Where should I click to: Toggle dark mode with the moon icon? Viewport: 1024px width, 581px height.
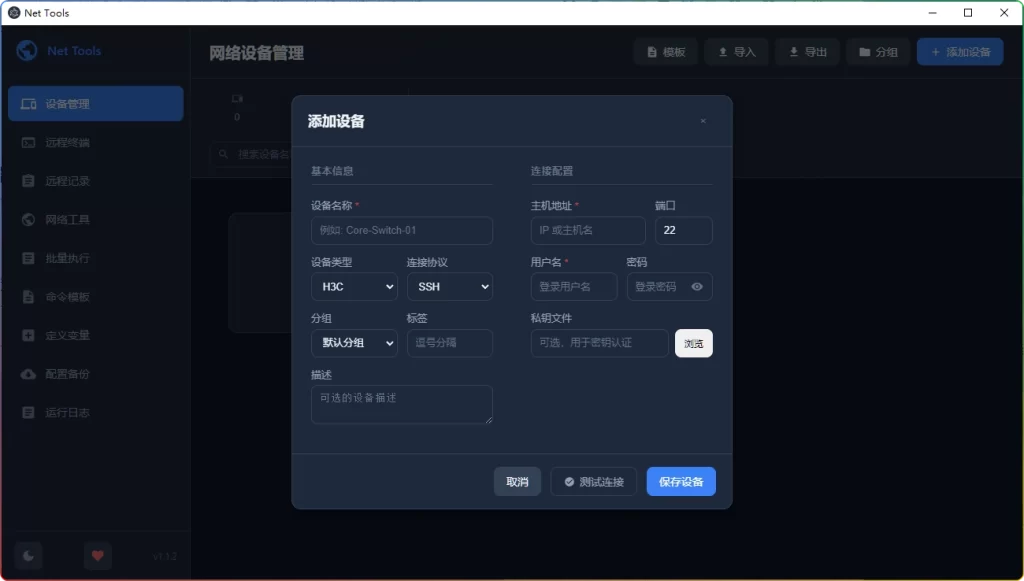[x=28, y=555]
